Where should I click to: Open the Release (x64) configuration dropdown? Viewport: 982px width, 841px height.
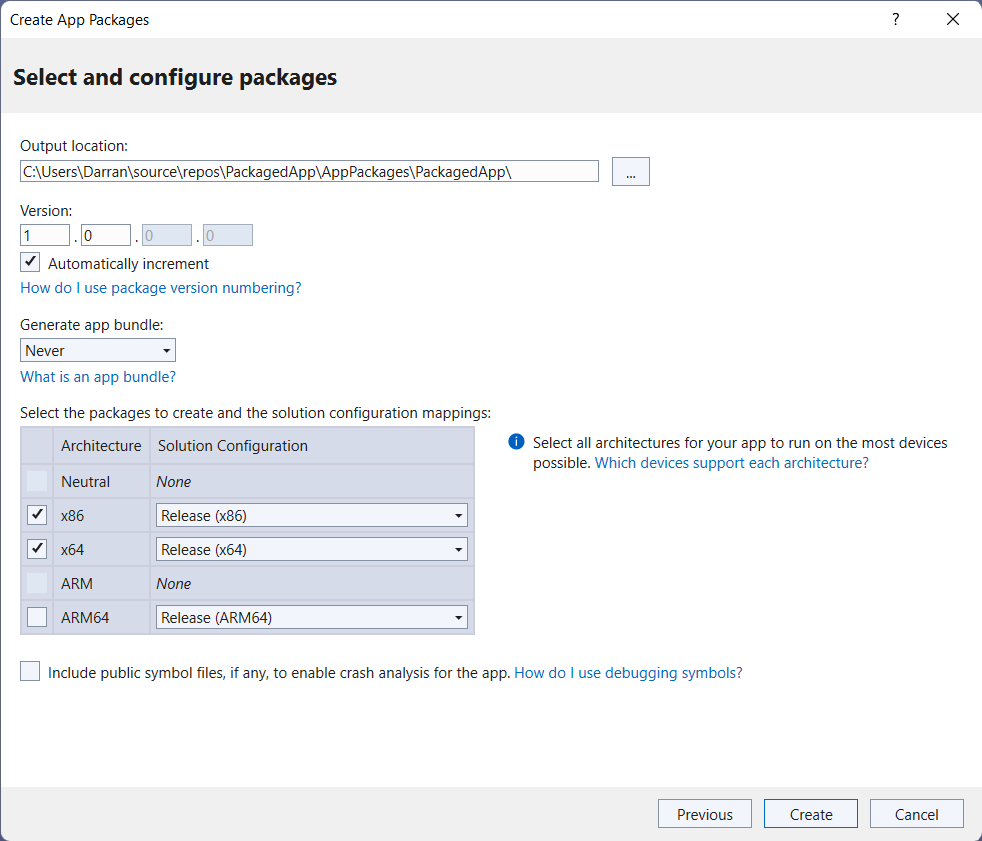pos(459,548)
